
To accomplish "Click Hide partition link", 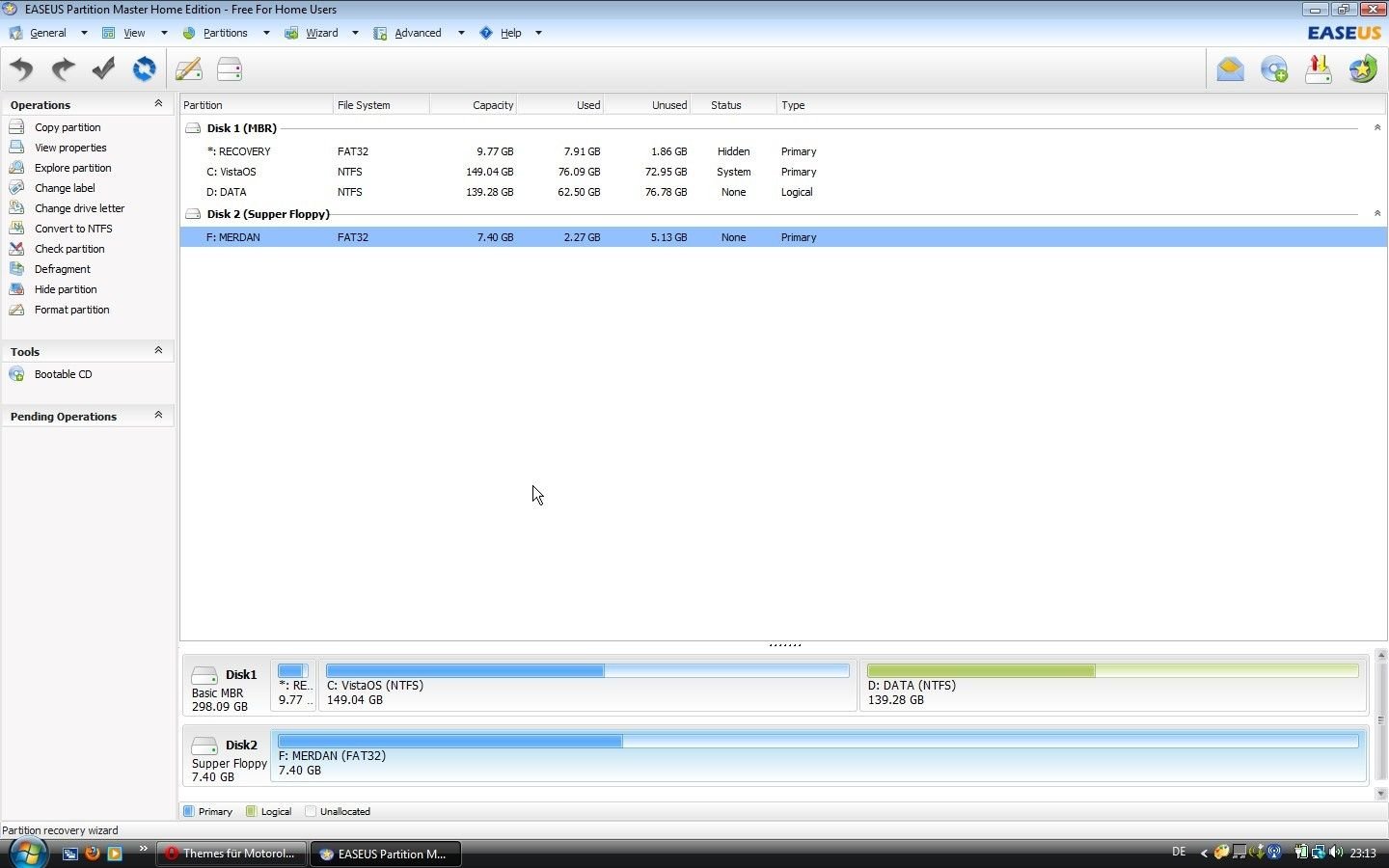I will click(66, 289).
